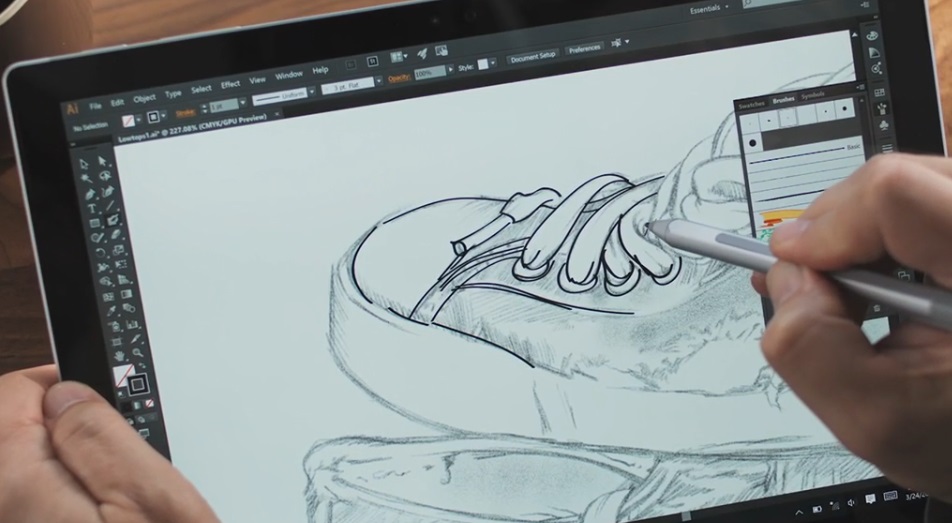Image resolution: width=952 pixels, height=523 pixels.
Task: Choose the Hand tool
Action: click(120, 356)
